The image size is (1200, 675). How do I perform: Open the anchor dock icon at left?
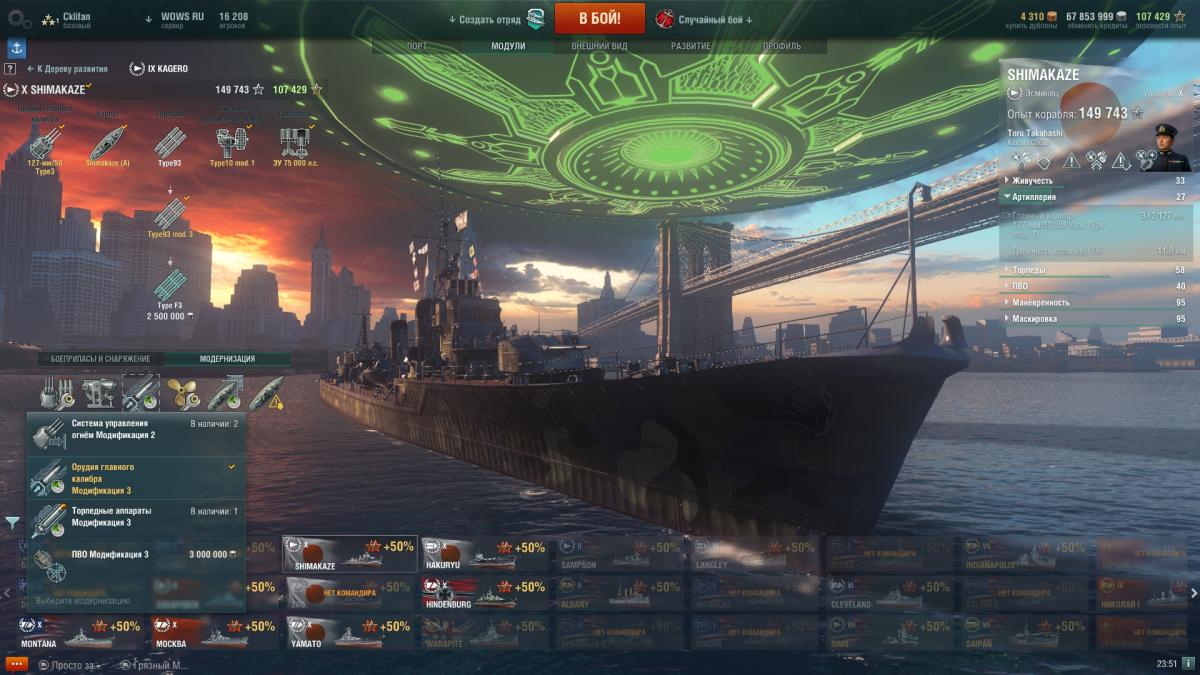16,48
